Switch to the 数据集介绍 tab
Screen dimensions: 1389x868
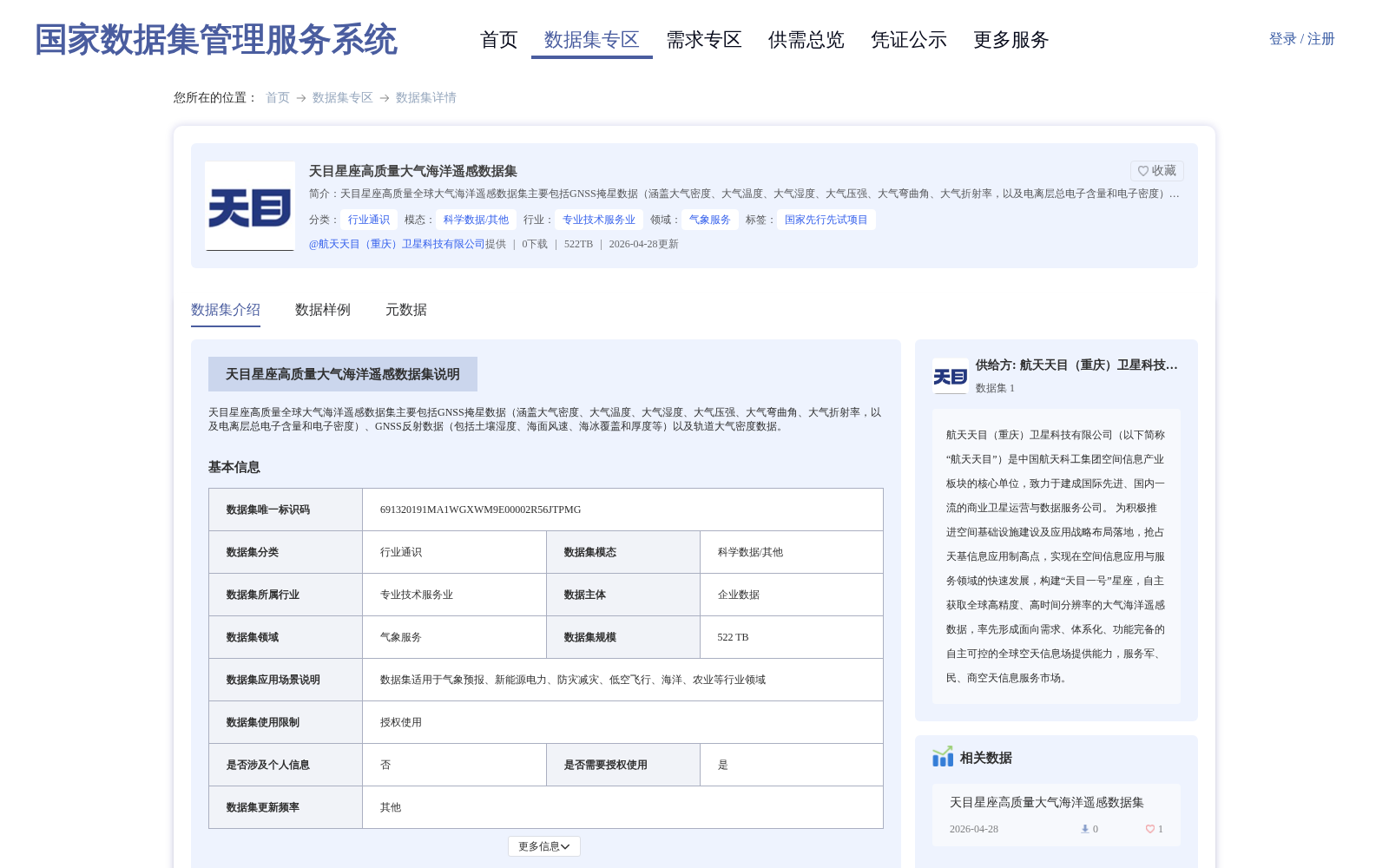pyautogui.click(x=226, y=310)
